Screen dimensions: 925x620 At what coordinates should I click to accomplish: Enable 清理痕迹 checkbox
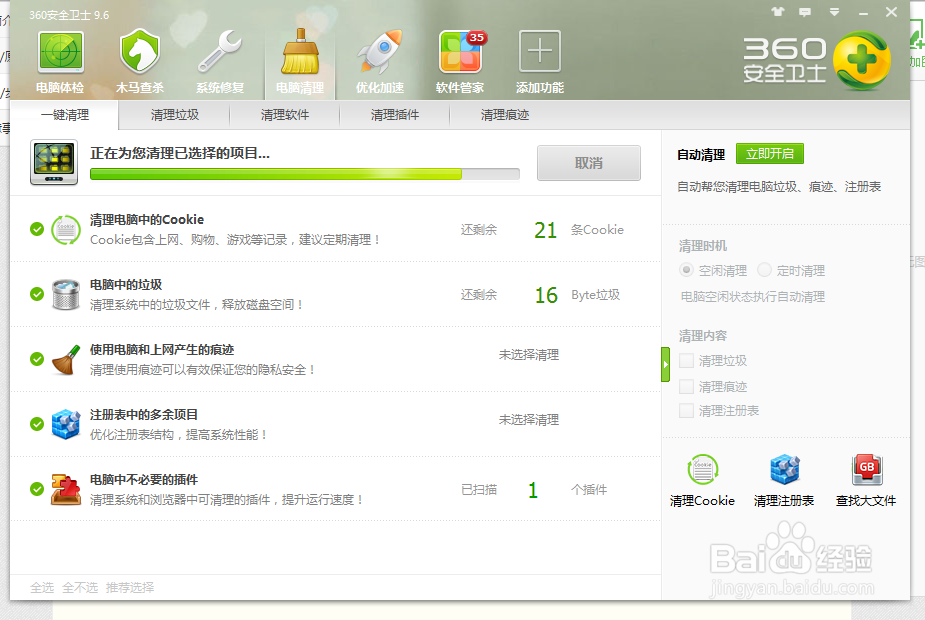coord(686,386)
